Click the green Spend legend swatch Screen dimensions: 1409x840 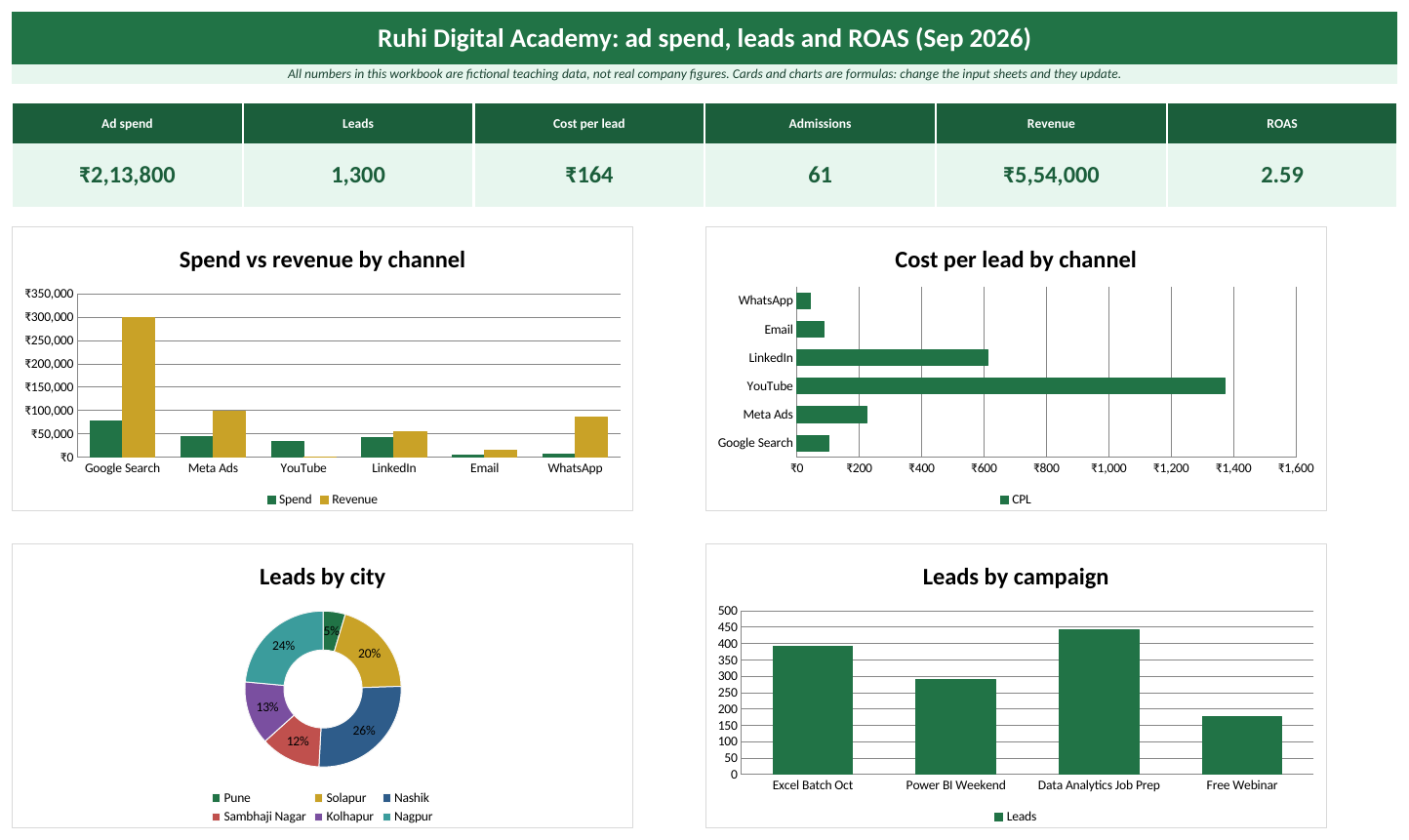click(x=271, y=500)
